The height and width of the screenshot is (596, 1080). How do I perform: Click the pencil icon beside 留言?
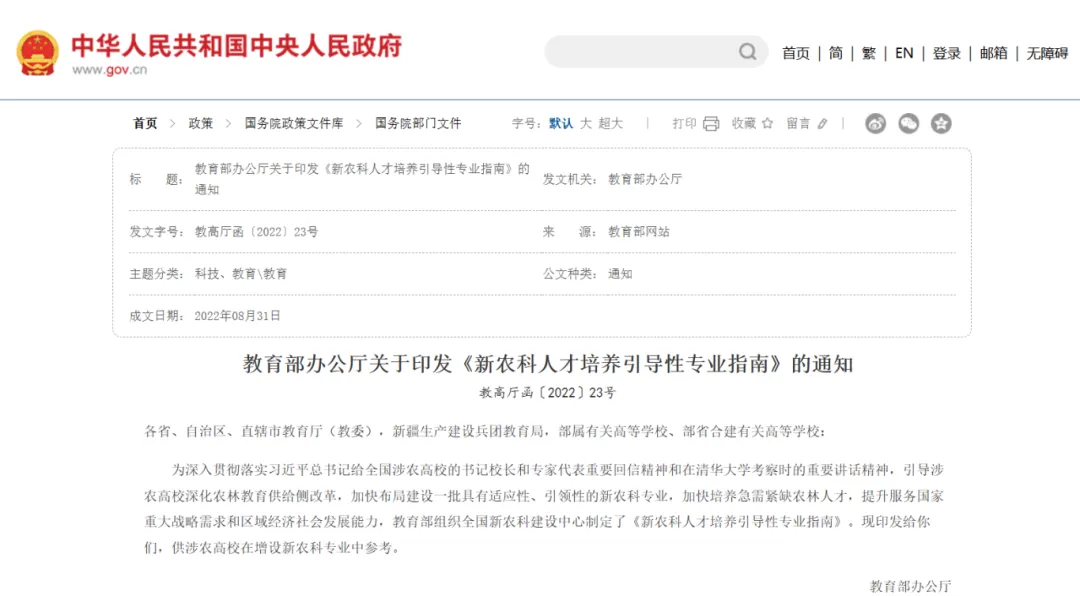point(822,124)
